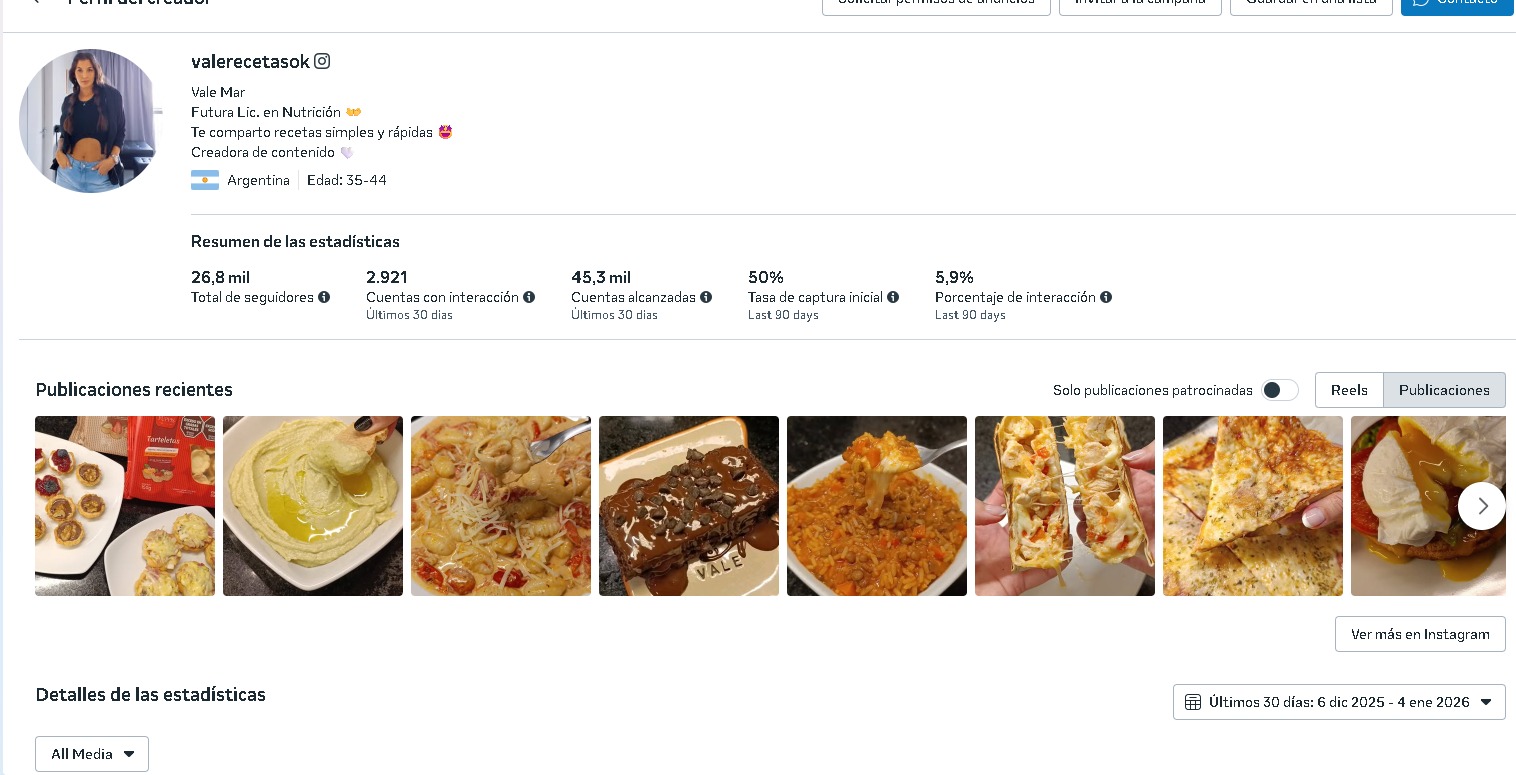1516x775 pixels.
Task: Toggle Solo publicaciones patrocinadas switch
Action: 1279,390
